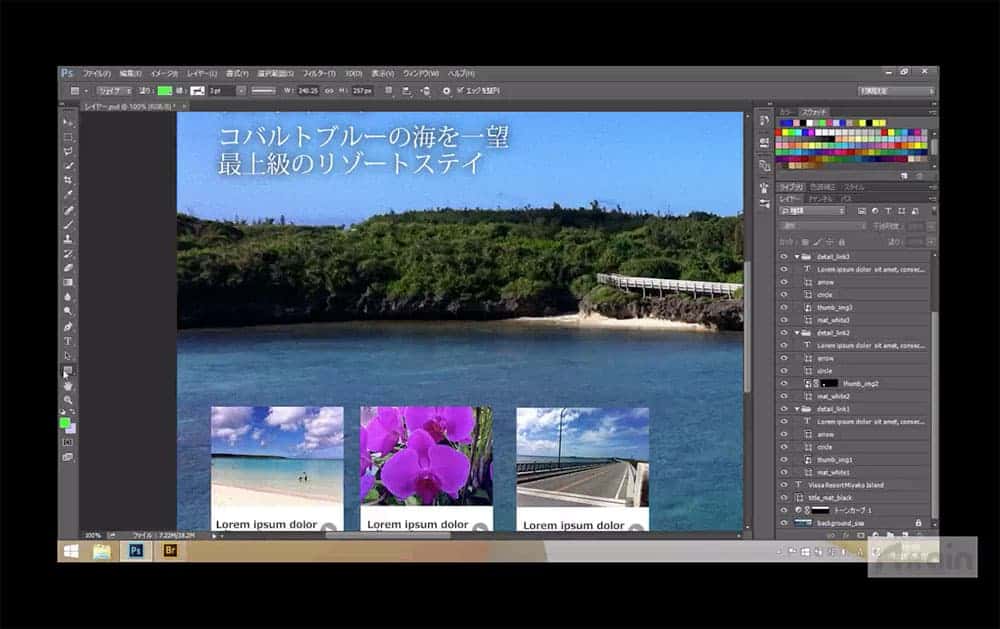Toggle Quick Mask mode icon
This screenshot has height=629, width=1000.
[68, 442]
